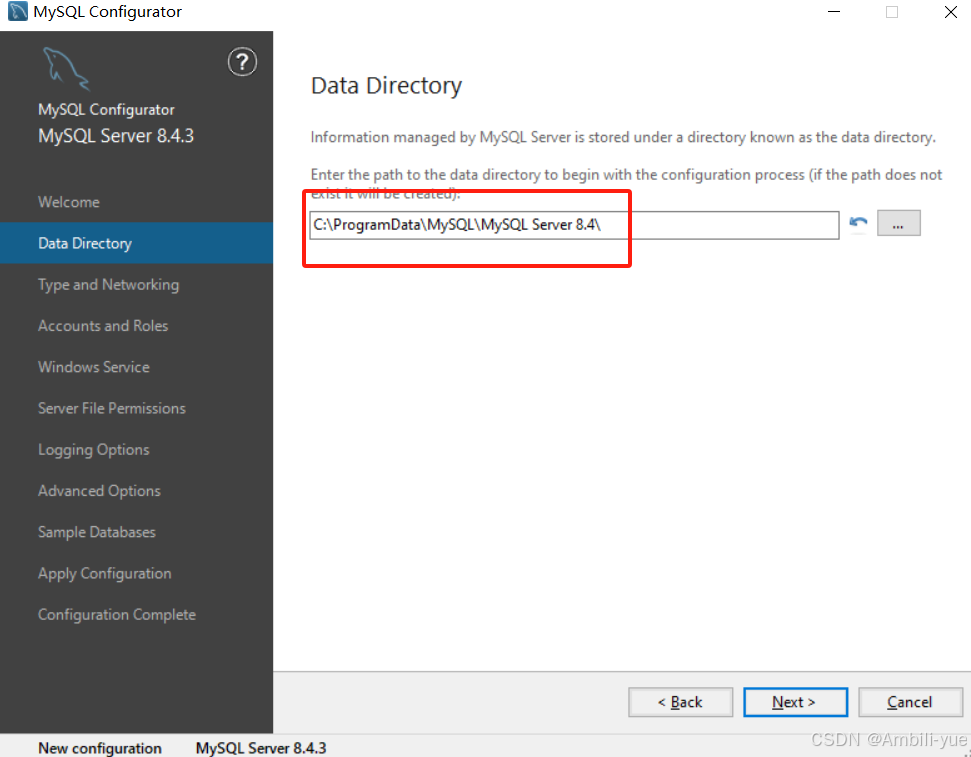The image size is (971, 757).
Task: Click 'MySQL Server 8.4.3' sidebar title
Action: tap(116, 136)
